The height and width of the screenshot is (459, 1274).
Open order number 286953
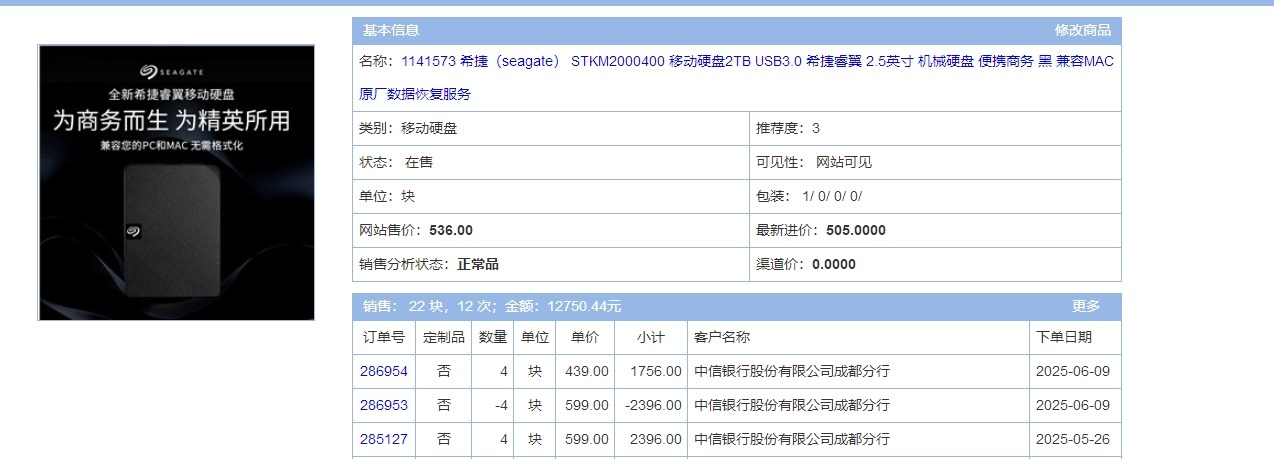[x=384, y=405]
